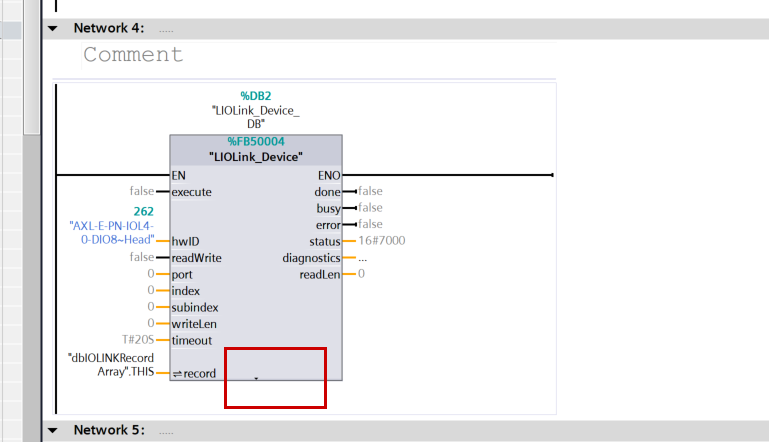Viewport: 769px width, 442px height.
Task: Select the %DB2 instance data block label
Action: coord(256,95)
